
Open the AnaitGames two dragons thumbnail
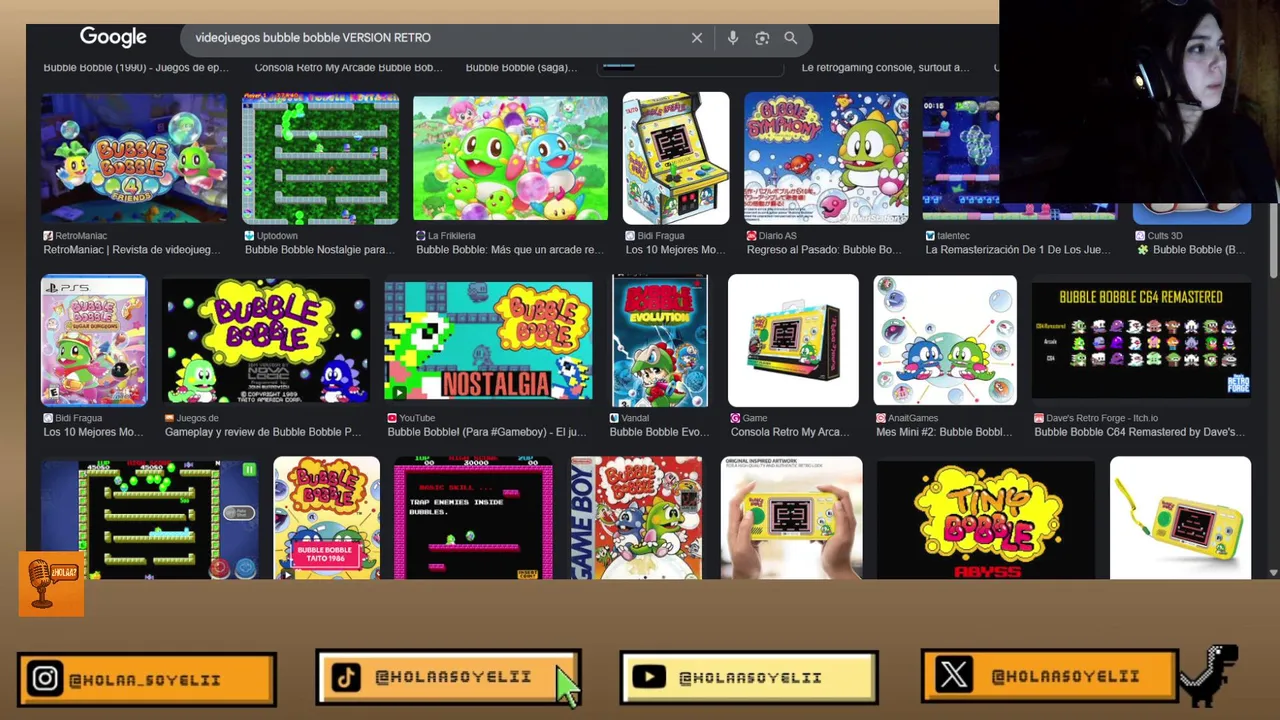point(945,341)
